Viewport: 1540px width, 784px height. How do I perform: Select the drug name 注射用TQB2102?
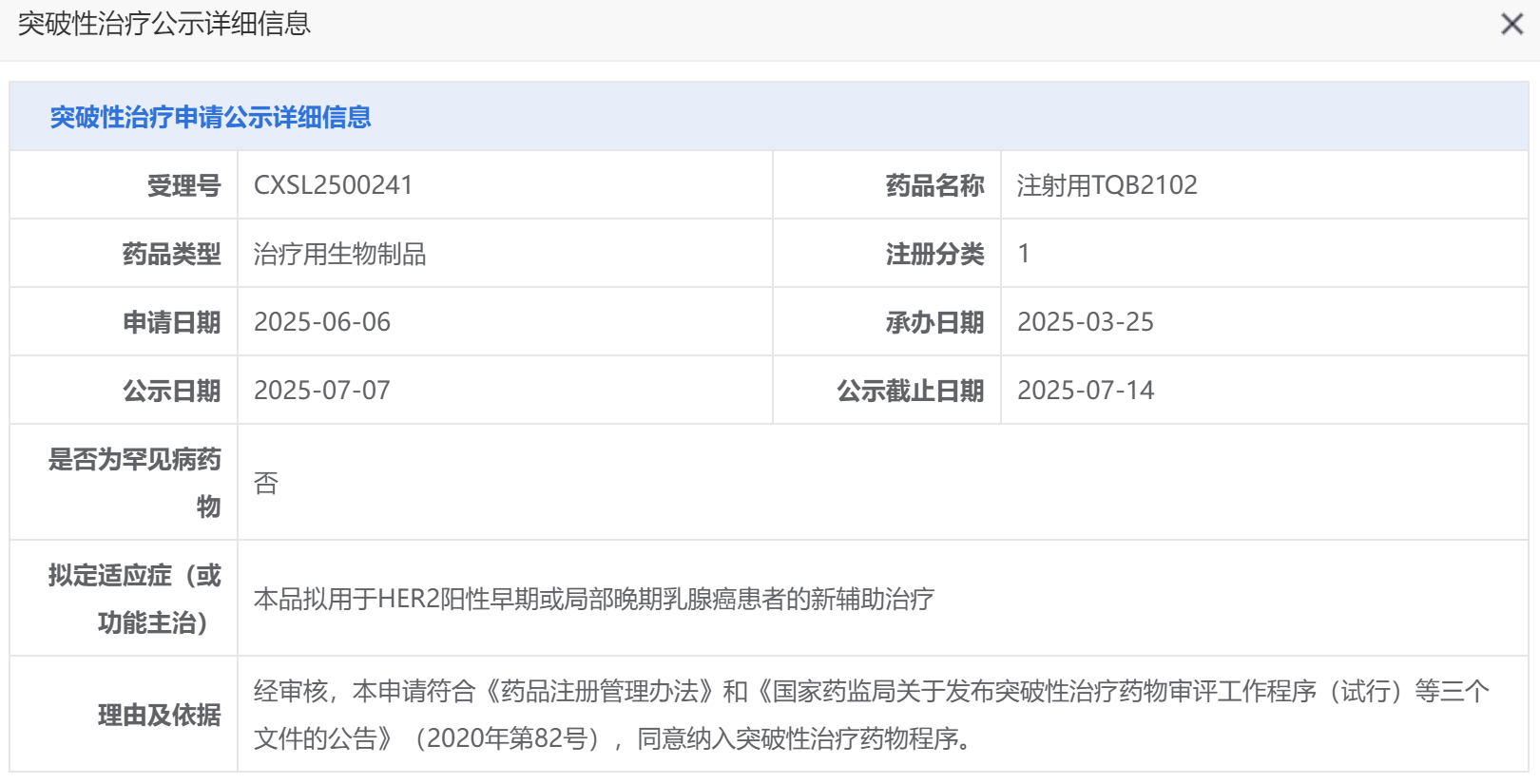coord(1107,185)
